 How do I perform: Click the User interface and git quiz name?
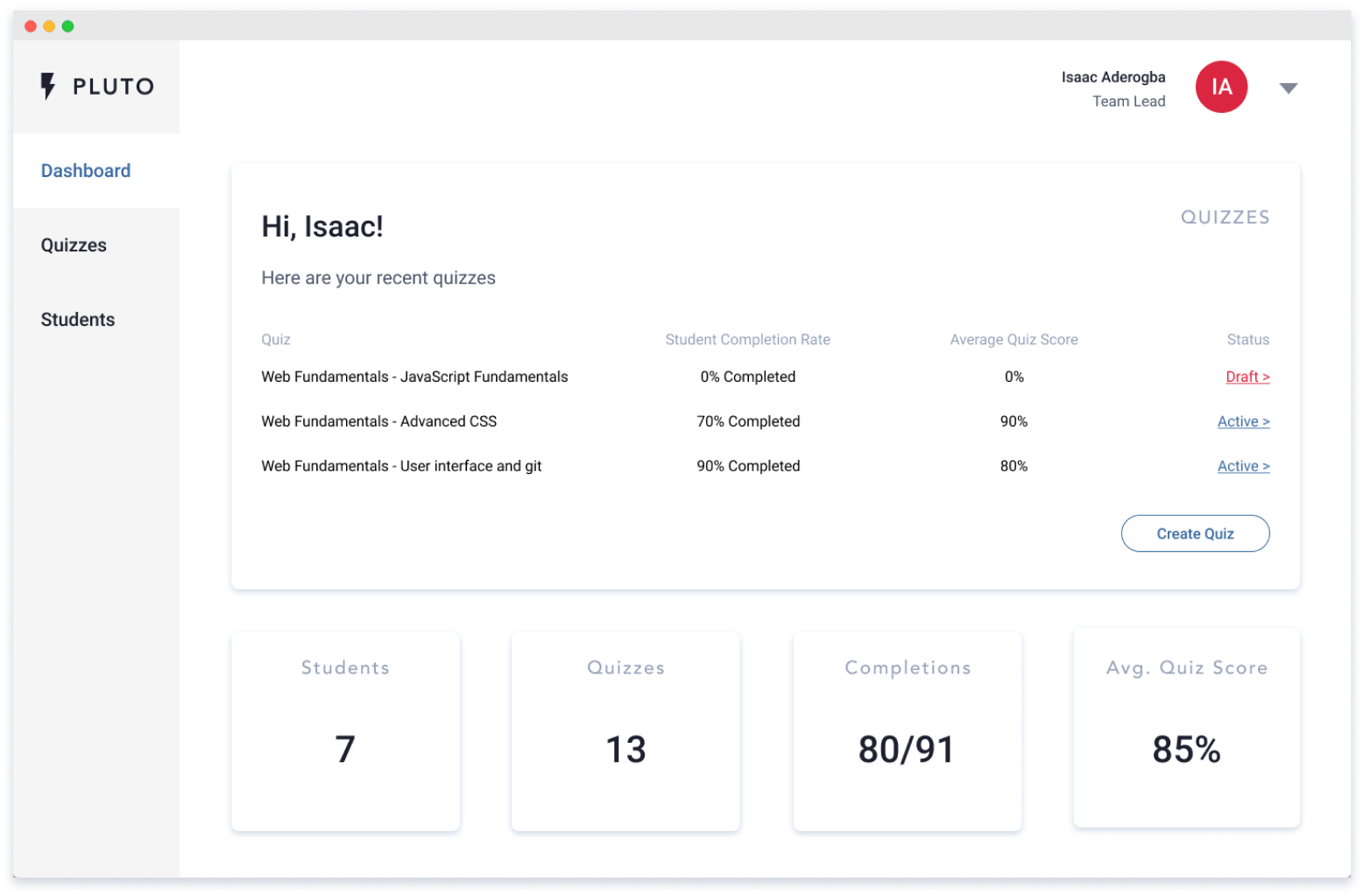click(401, 466)
